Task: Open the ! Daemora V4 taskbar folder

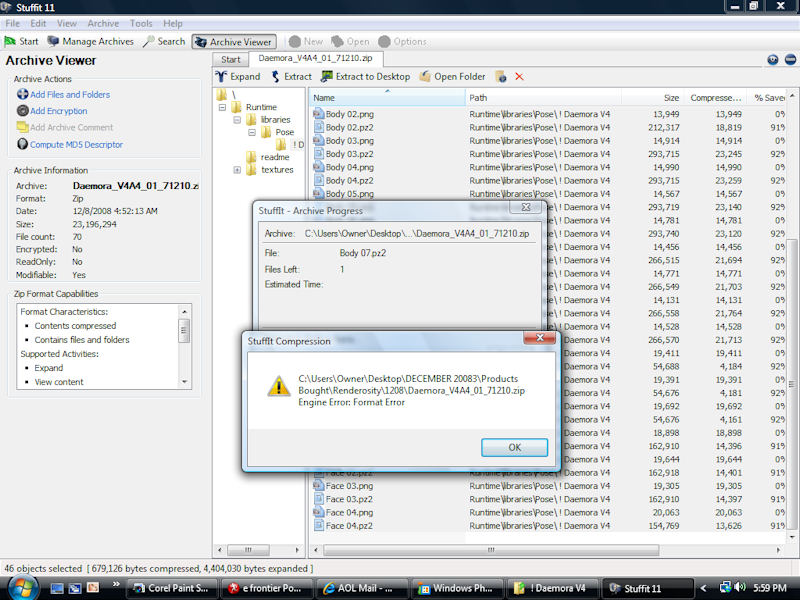Action: point(552,588)
